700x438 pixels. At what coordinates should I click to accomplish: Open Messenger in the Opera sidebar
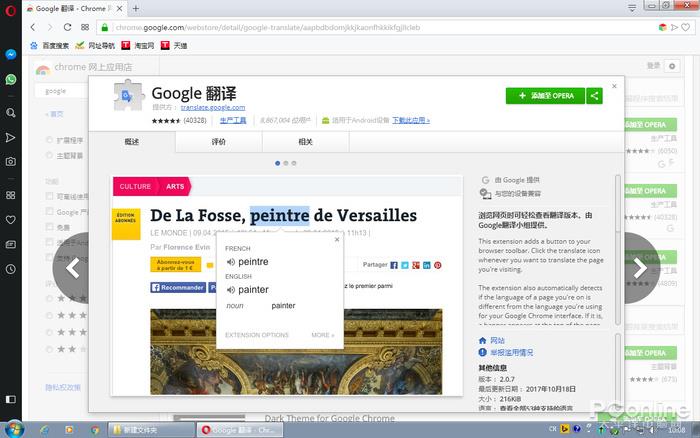coord(10,55)
